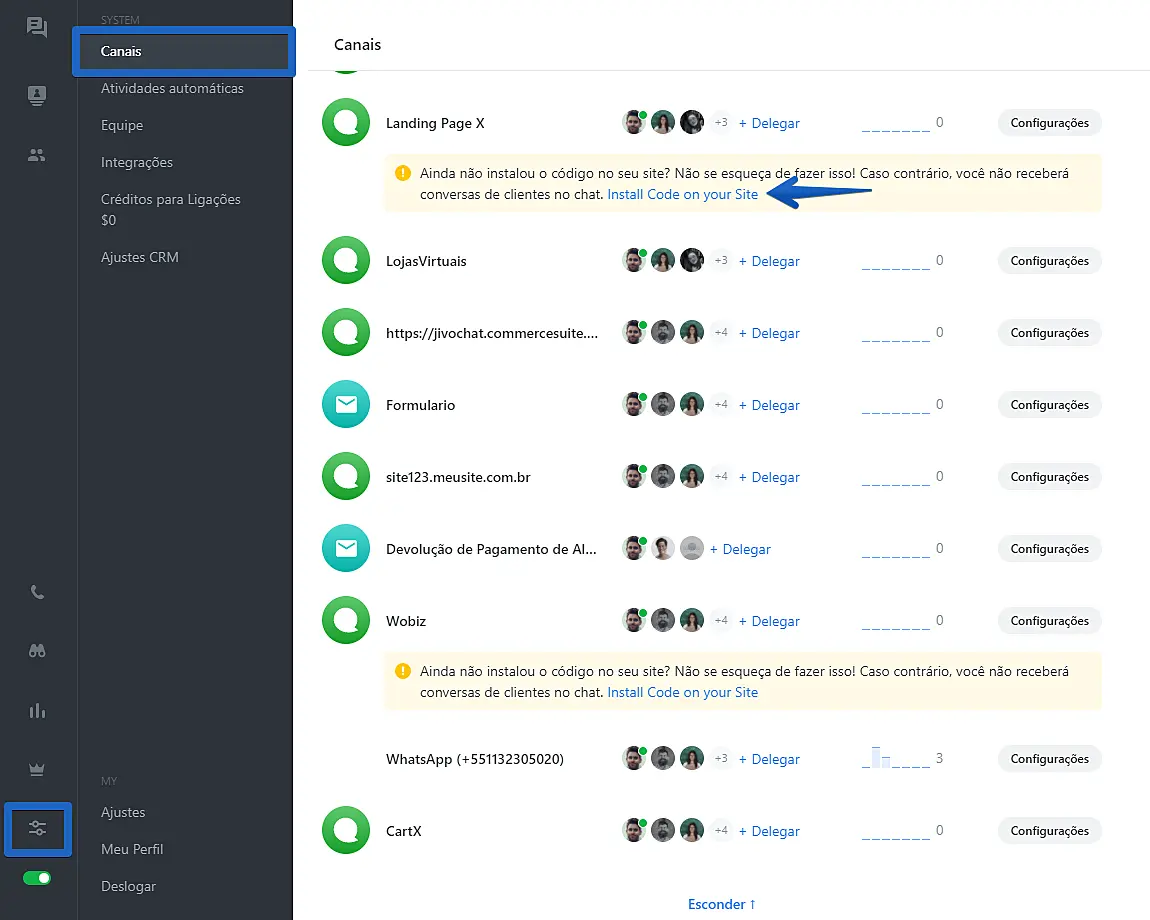This screenshot has width=1150, height=920.
Task: Select Deslogar to log out
Action: coord(129,886)
